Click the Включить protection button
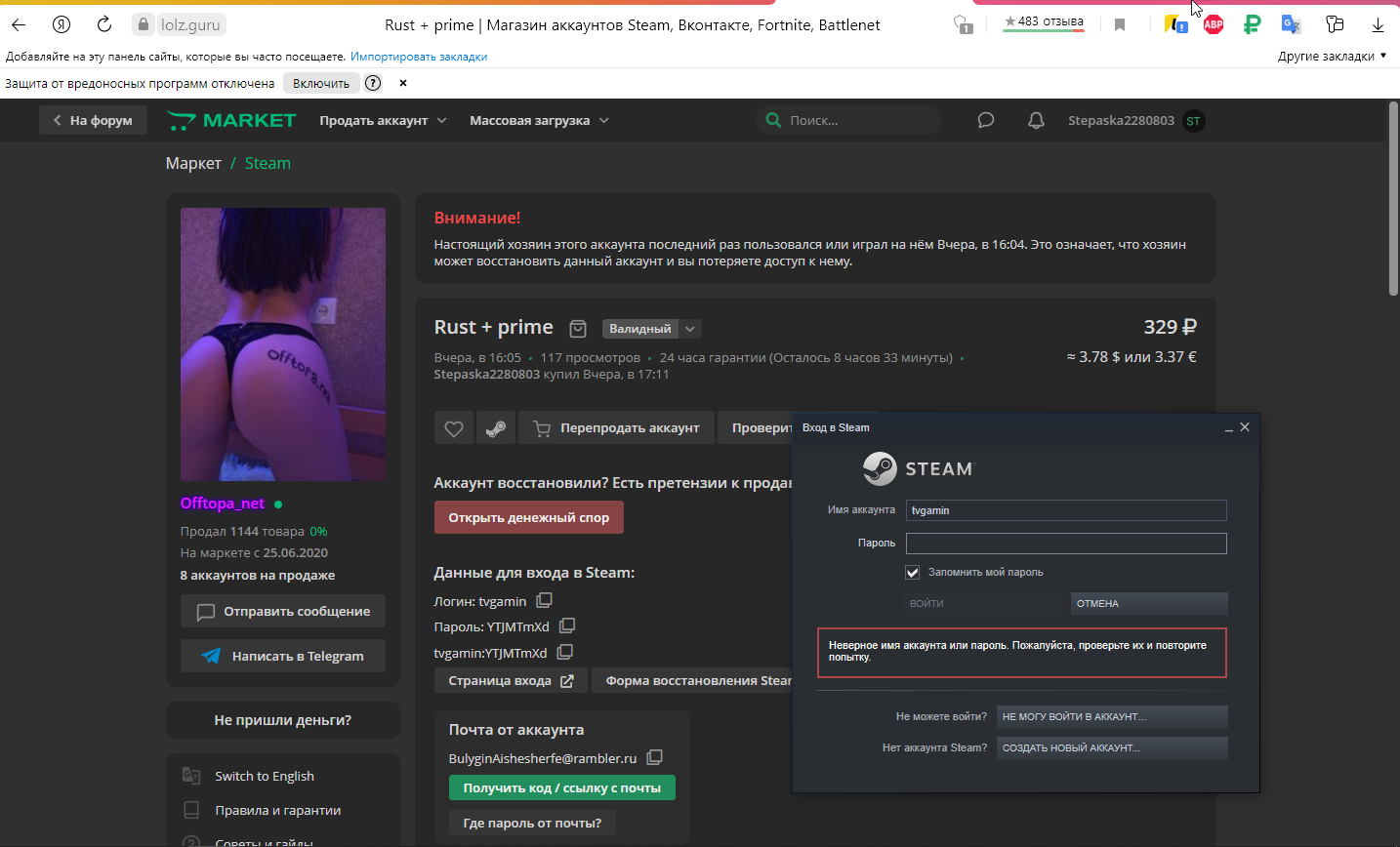Image resolution: width=1400 pixels, height=847 pixels. pos(320,83)
